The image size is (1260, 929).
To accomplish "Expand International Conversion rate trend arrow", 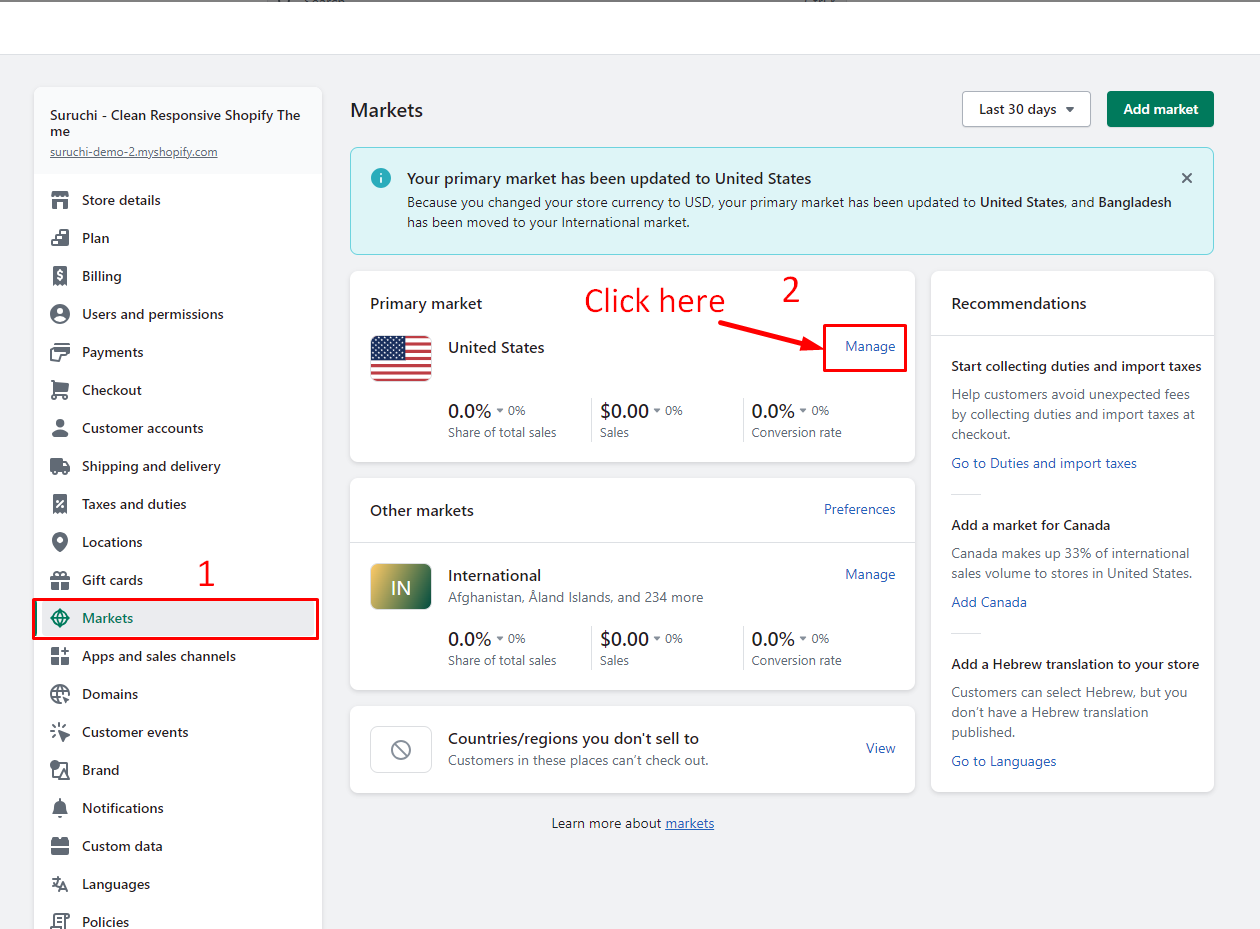I will 804,639.
